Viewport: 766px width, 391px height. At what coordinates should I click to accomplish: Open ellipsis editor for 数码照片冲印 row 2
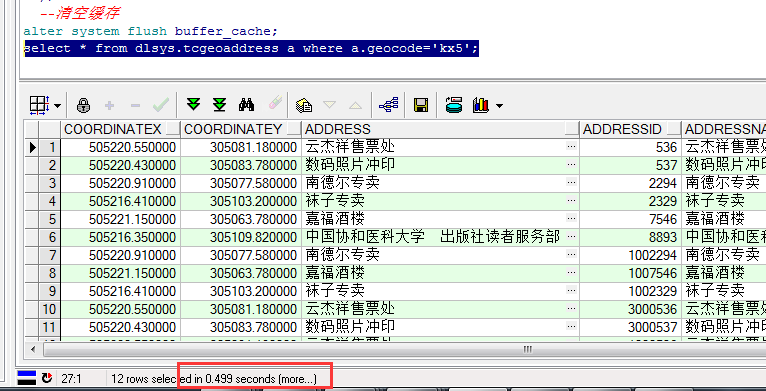coord(571,165)
